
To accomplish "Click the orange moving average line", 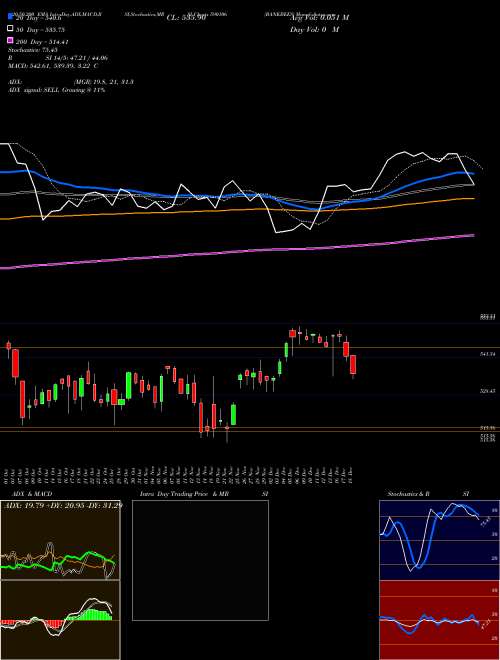I will (x=236, y=209).
